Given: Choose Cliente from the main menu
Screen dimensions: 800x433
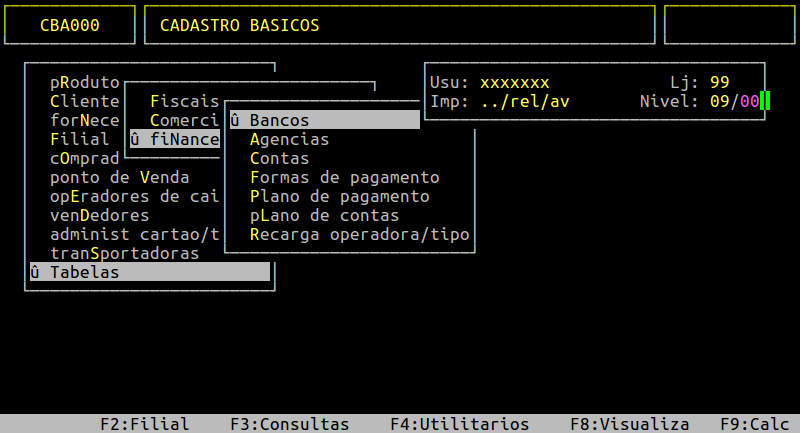Looking at the screenshot, I should (84, 101).
